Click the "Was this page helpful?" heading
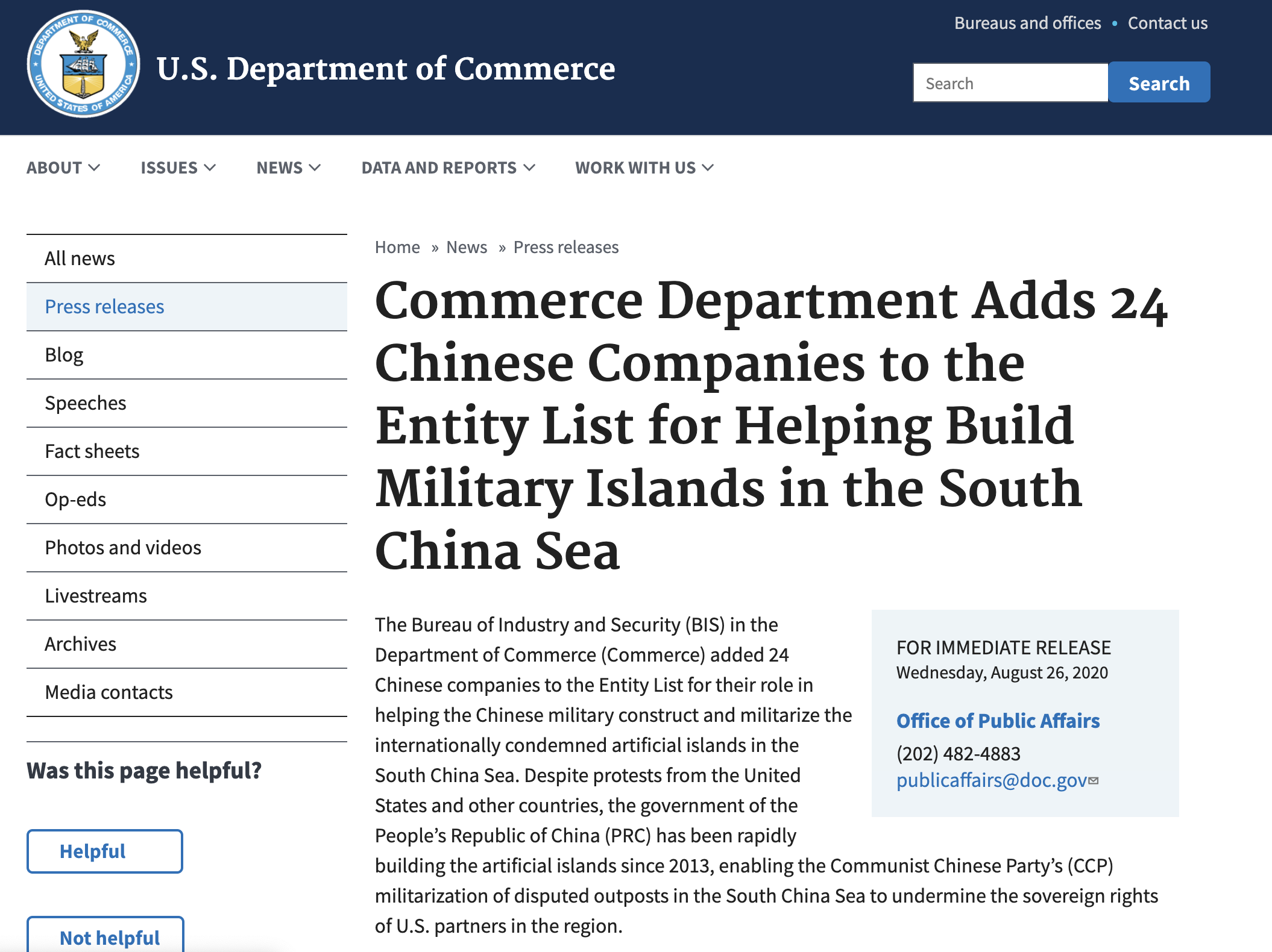The height and width of the screenshot is (952, 1272). [x=144, y=771]
